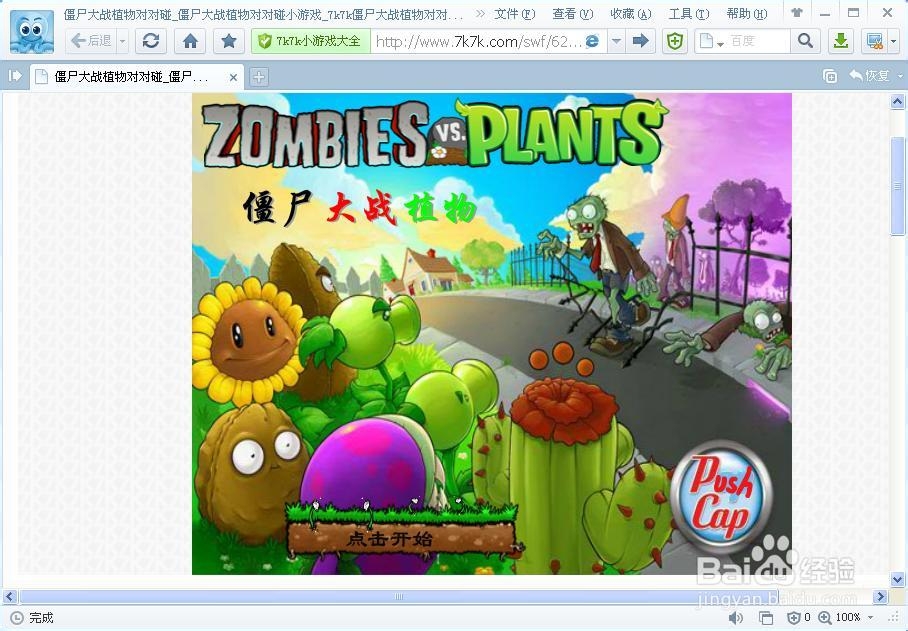The height and width of the screenshot is (631, 908).
Task: Click horizontal scrollbar left arrow
Action: [10, 596]
